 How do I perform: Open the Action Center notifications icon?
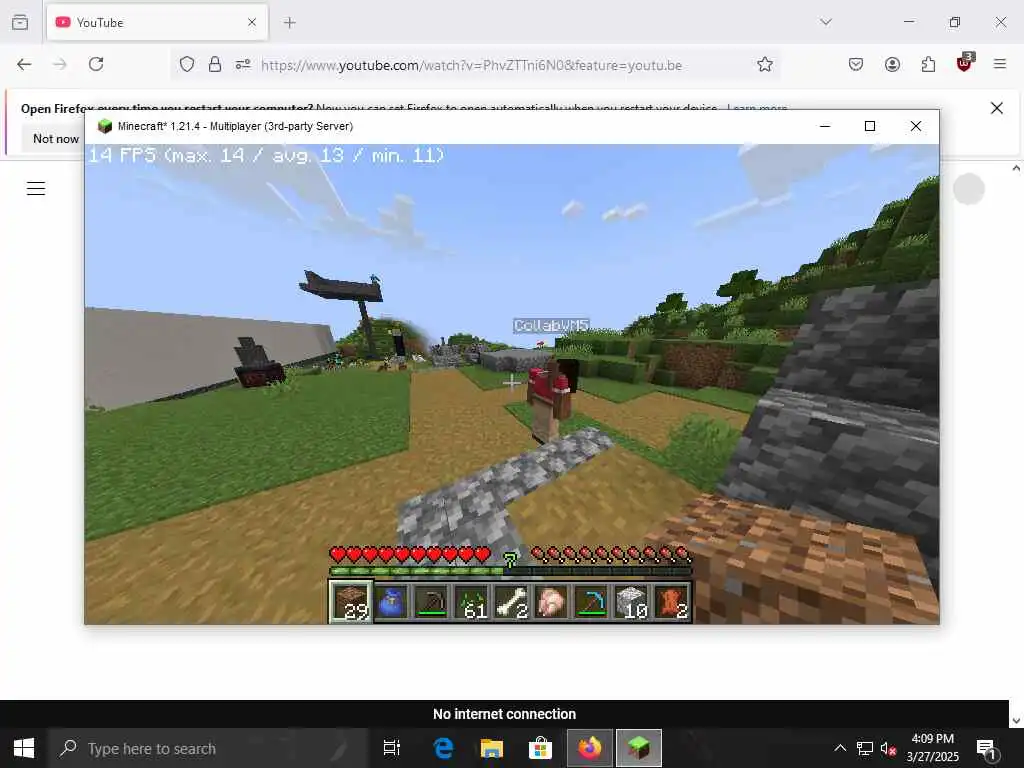tap(986, 748)
